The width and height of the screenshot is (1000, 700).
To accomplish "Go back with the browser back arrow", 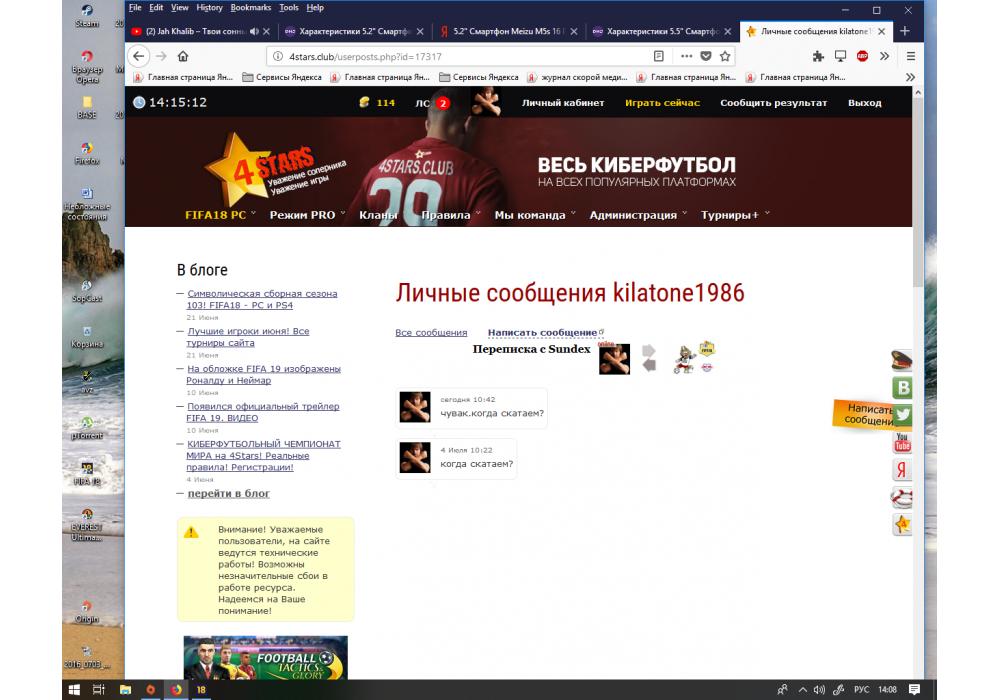I will tap(138, 57).
